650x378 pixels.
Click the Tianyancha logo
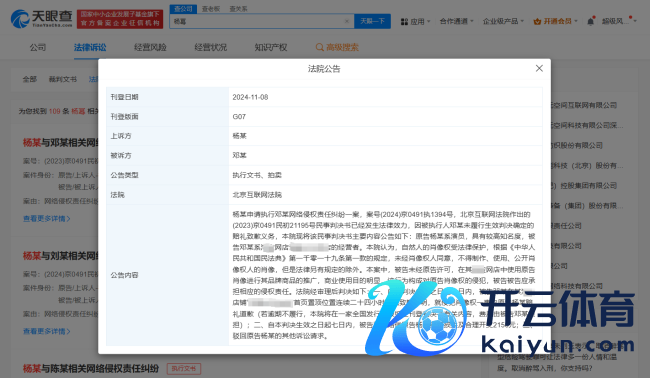pos(41,19)
